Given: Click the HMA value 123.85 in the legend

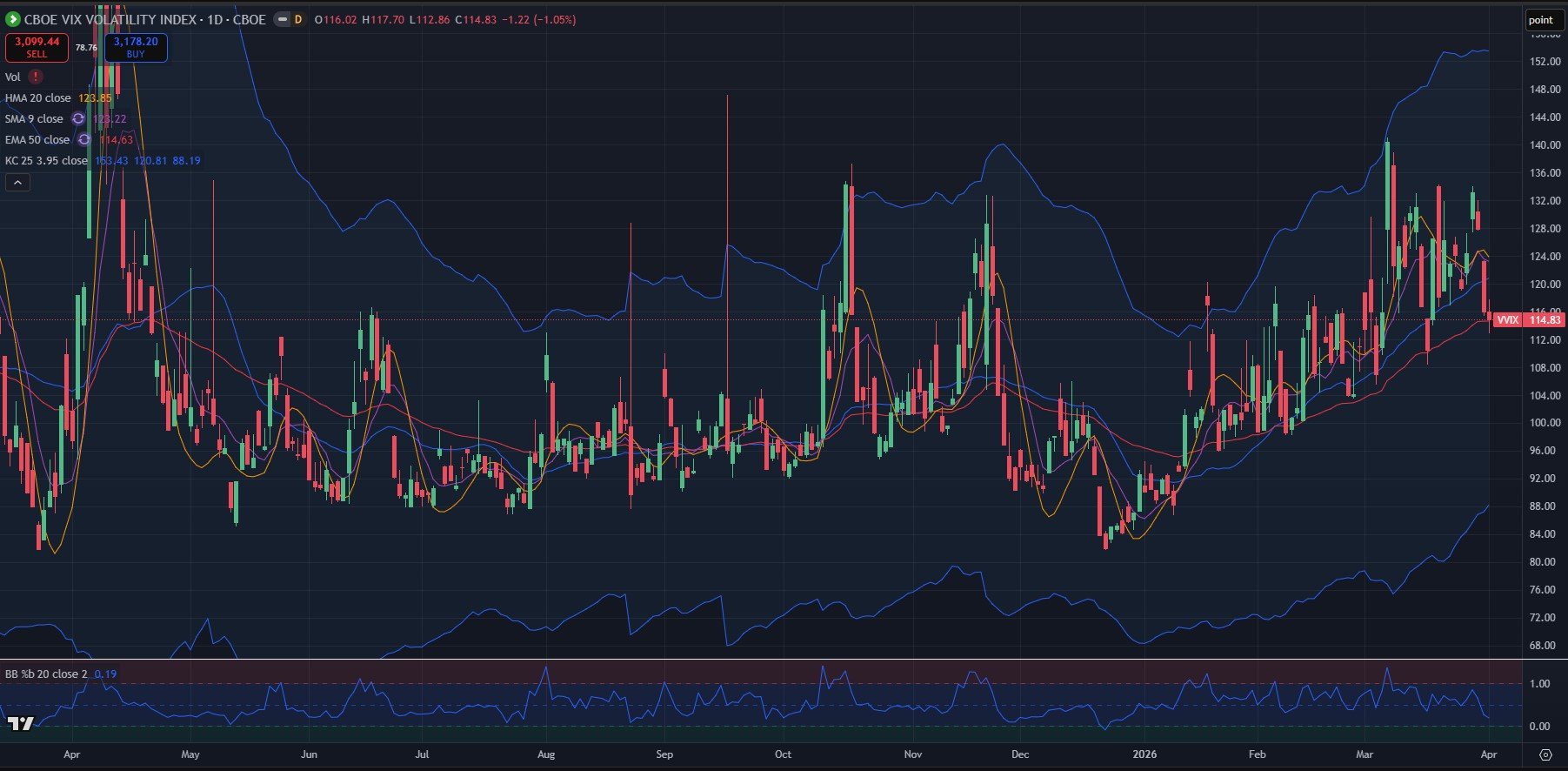Looking at the screenshot, I should click(95, 97).
